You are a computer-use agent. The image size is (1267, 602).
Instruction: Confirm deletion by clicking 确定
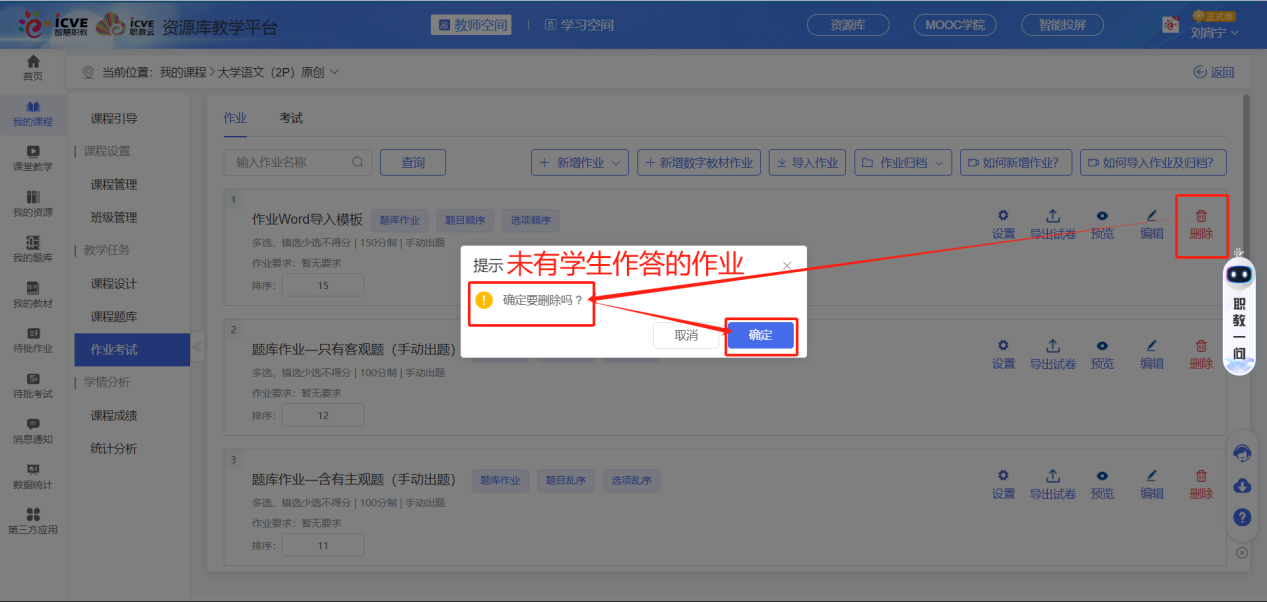760,336
